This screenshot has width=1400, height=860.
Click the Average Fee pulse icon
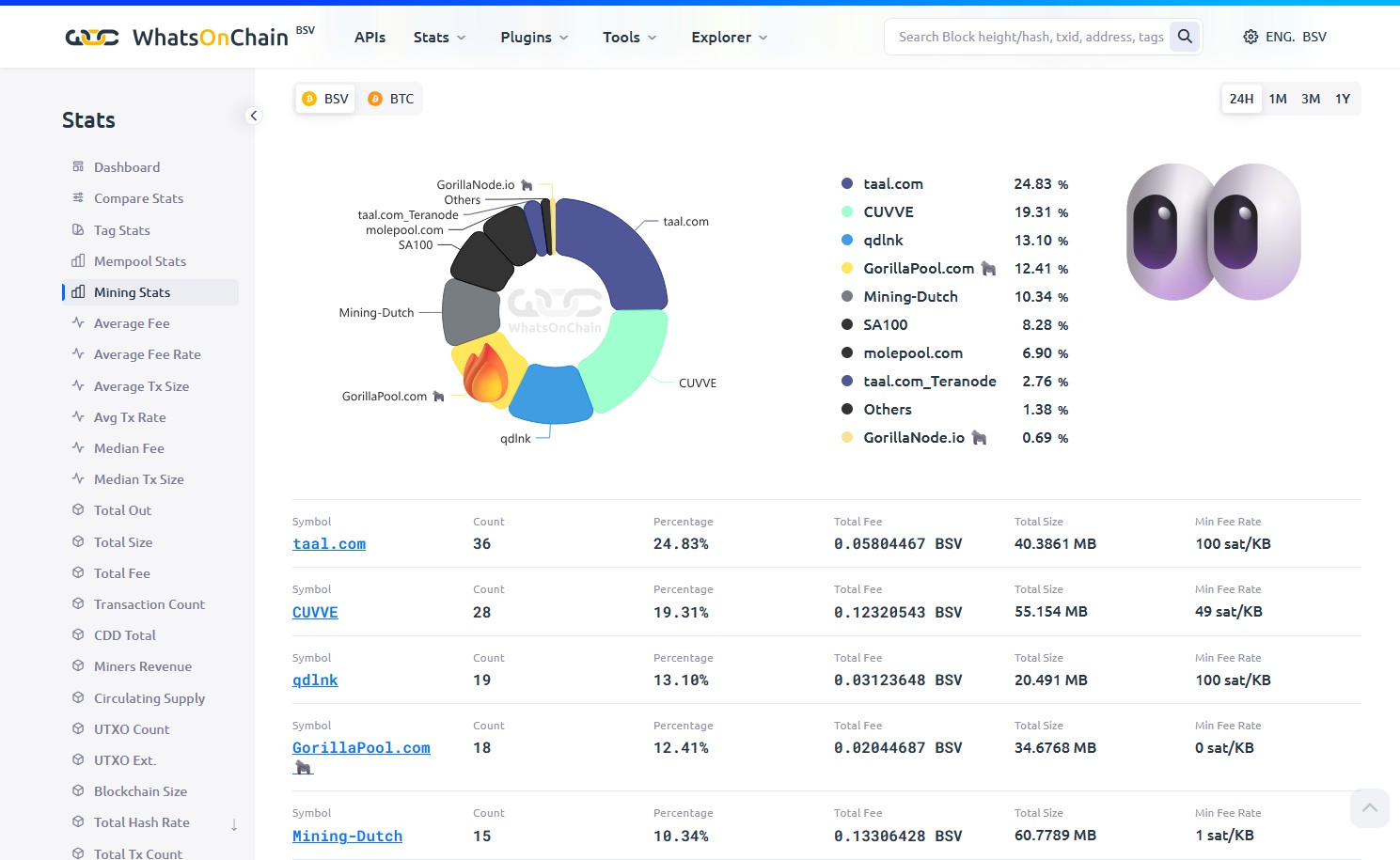(78, 322)
